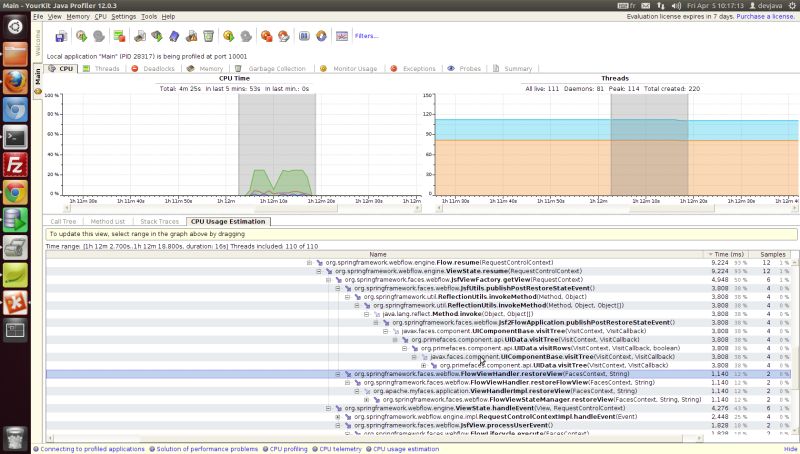The width and height of the screenshot is (800, 454).
Task: Click Hide link in bottom bar
Action: coord(790,449)
